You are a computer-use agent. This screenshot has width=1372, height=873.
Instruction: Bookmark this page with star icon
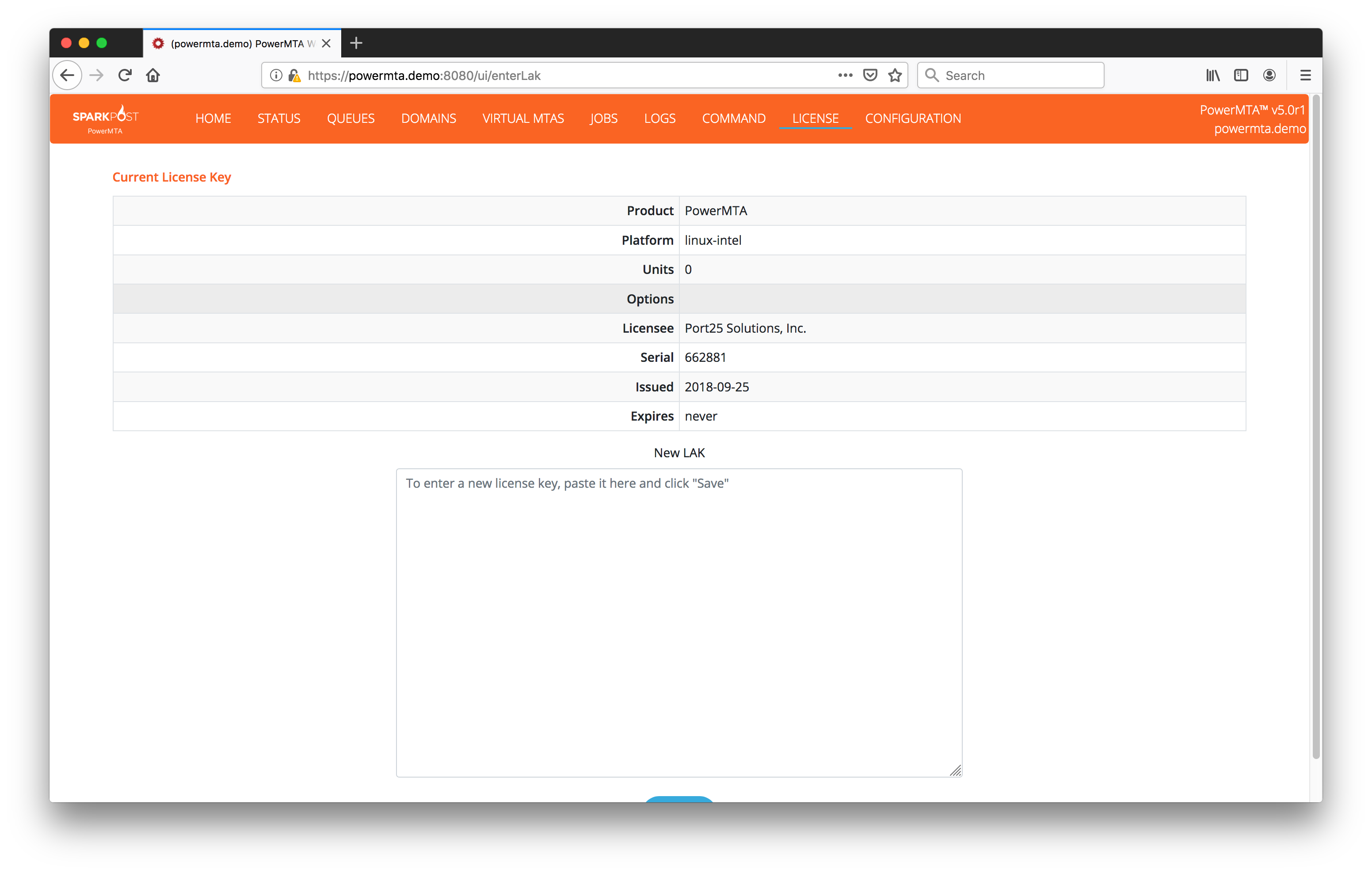point(895,75)
